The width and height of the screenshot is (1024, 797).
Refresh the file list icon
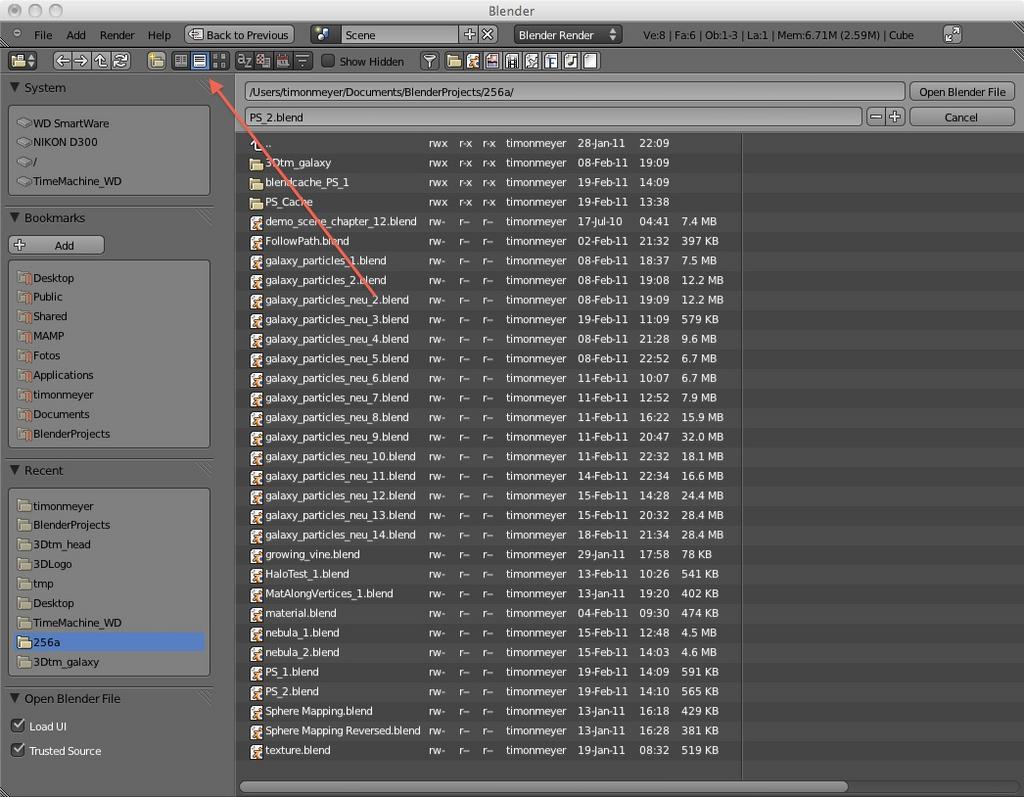coord(120,61)
